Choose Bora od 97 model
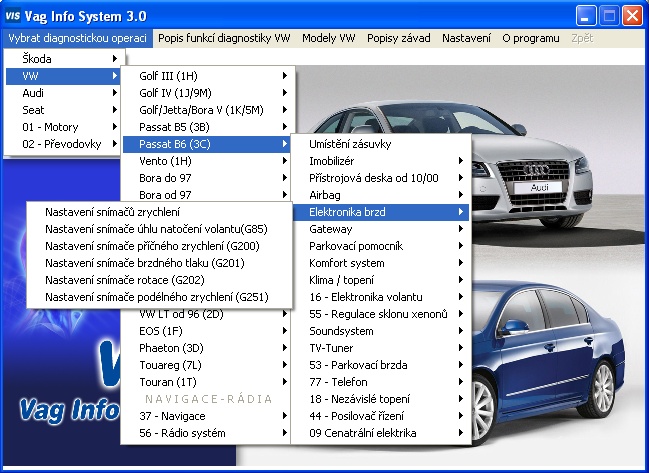Image resolution: width=649 pixels, height=473 pixels. (x=208, y=194)
